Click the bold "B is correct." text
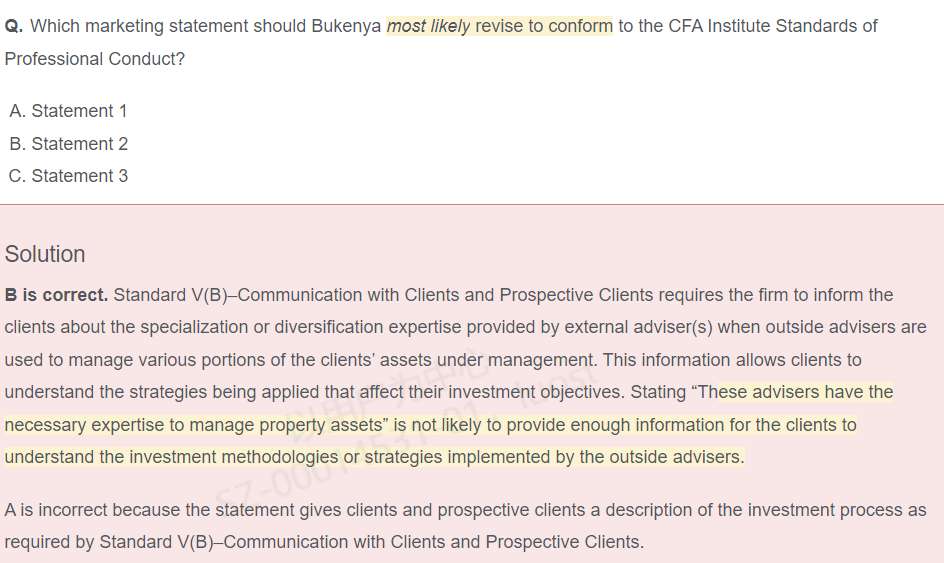 [56, 295]
